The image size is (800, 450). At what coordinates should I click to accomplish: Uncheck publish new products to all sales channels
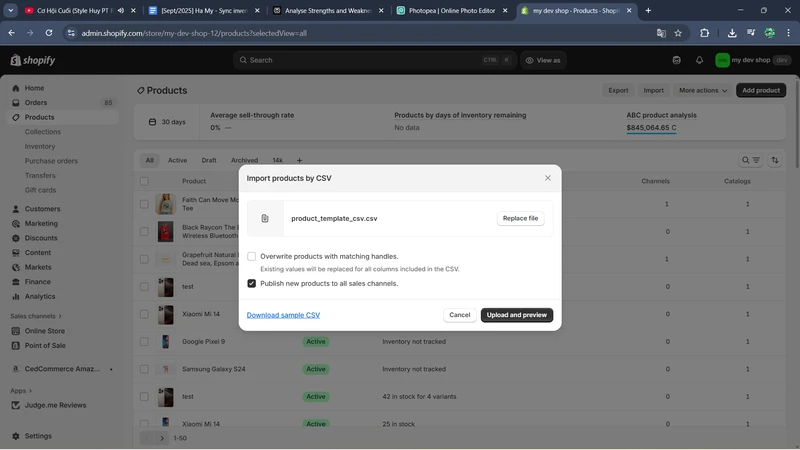[252, 284]
